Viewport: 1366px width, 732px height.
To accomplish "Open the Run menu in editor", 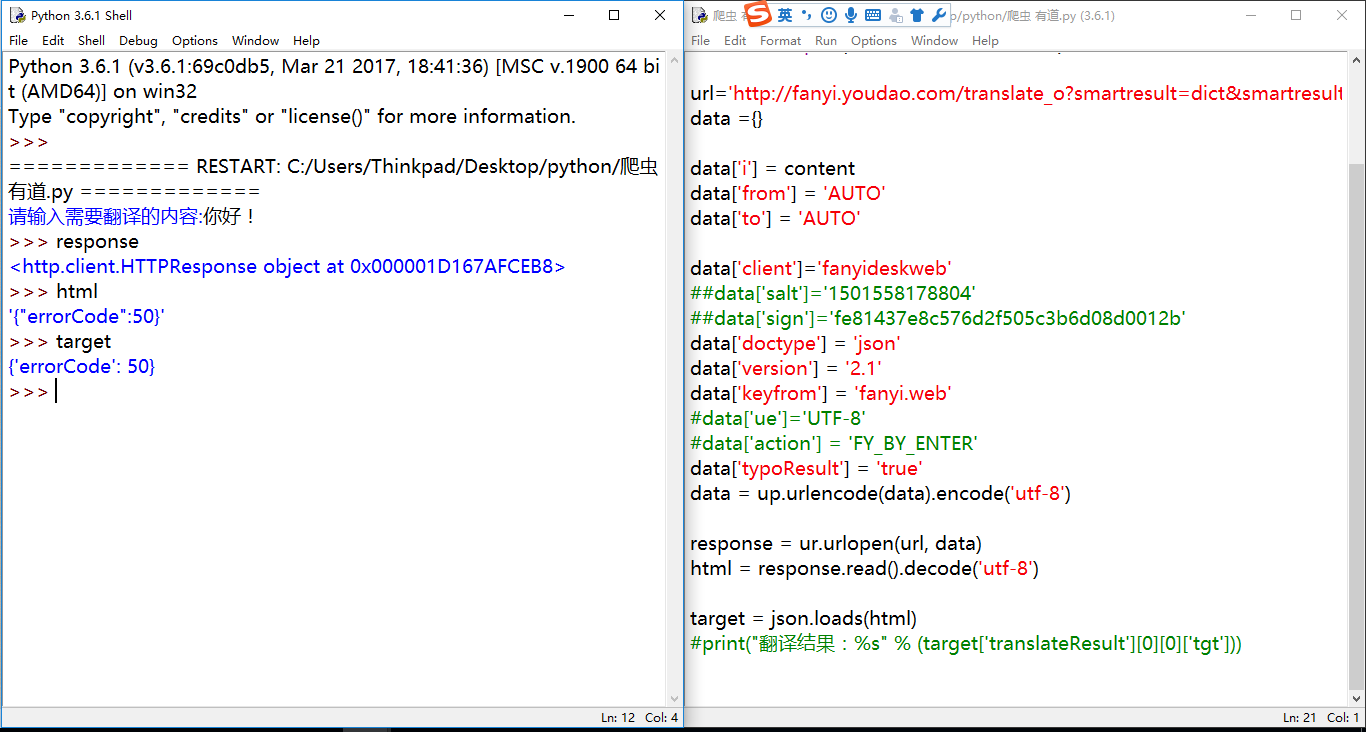I will click(826, 41).
